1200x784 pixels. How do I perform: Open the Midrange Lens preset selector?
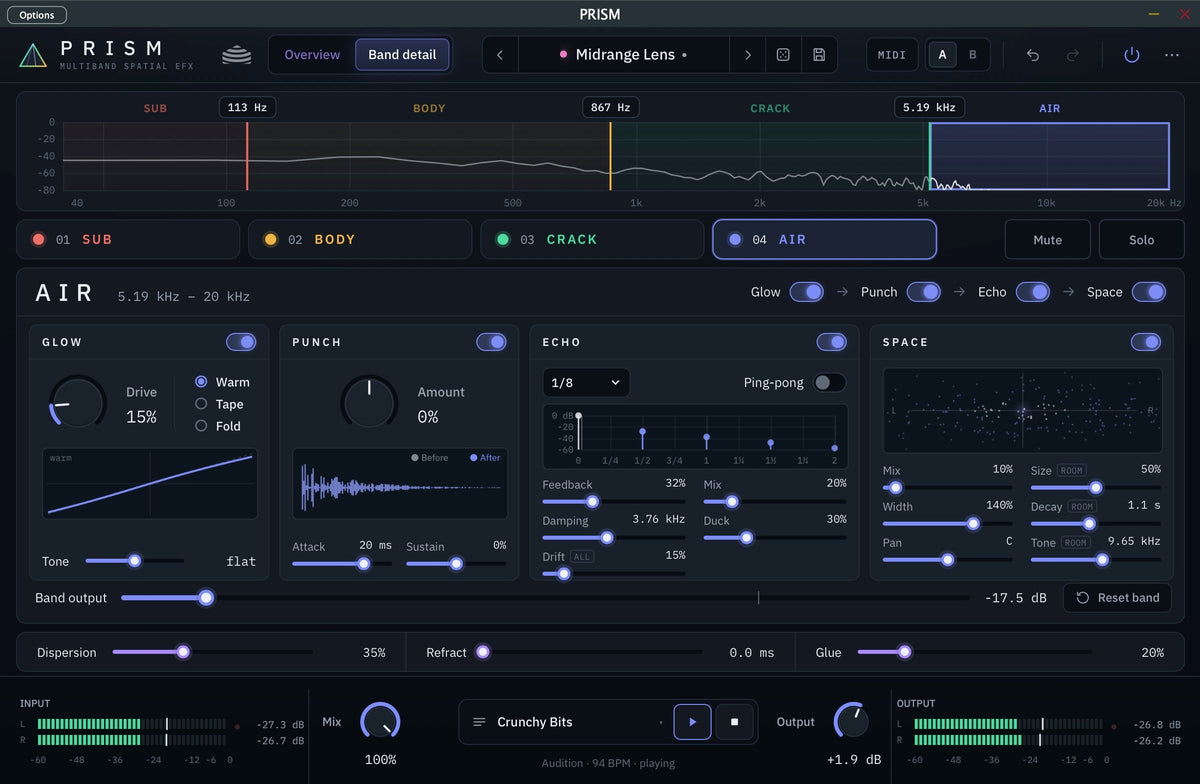[x=623, y=55]
